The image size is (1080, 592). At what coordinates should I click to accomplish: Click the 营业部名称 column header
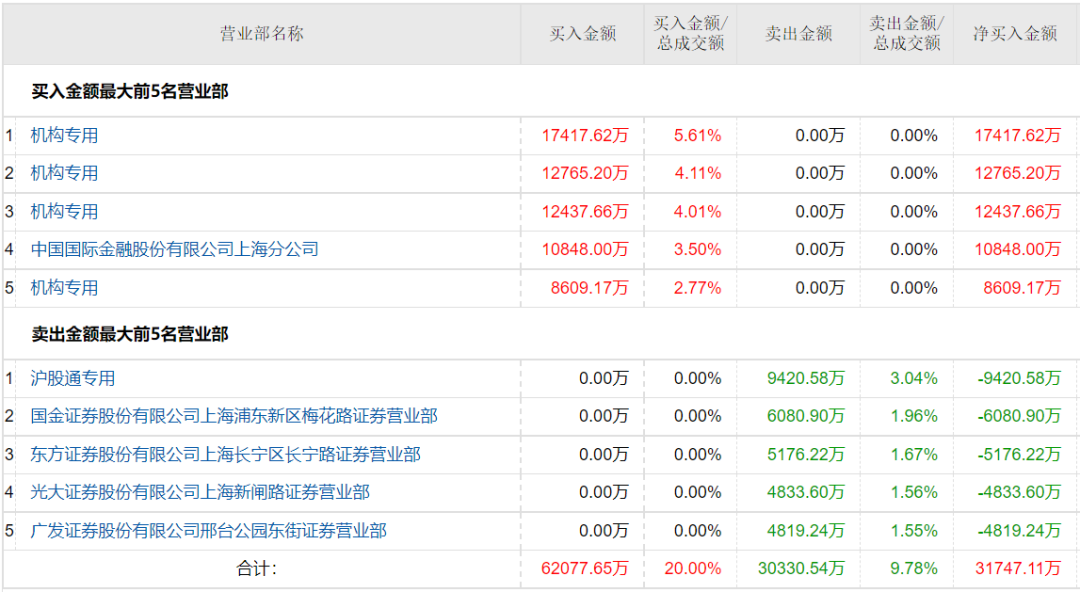coord(261,34)
